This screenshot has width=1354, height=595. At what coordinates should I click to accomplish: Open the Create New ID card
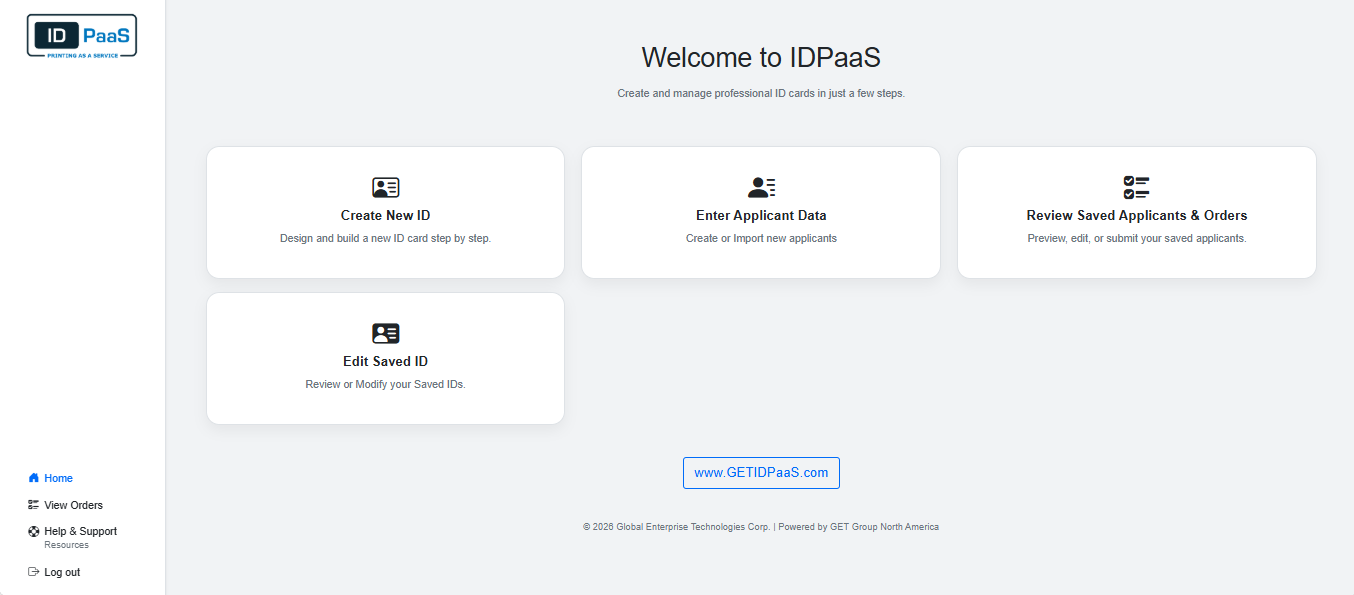(385, 212)
